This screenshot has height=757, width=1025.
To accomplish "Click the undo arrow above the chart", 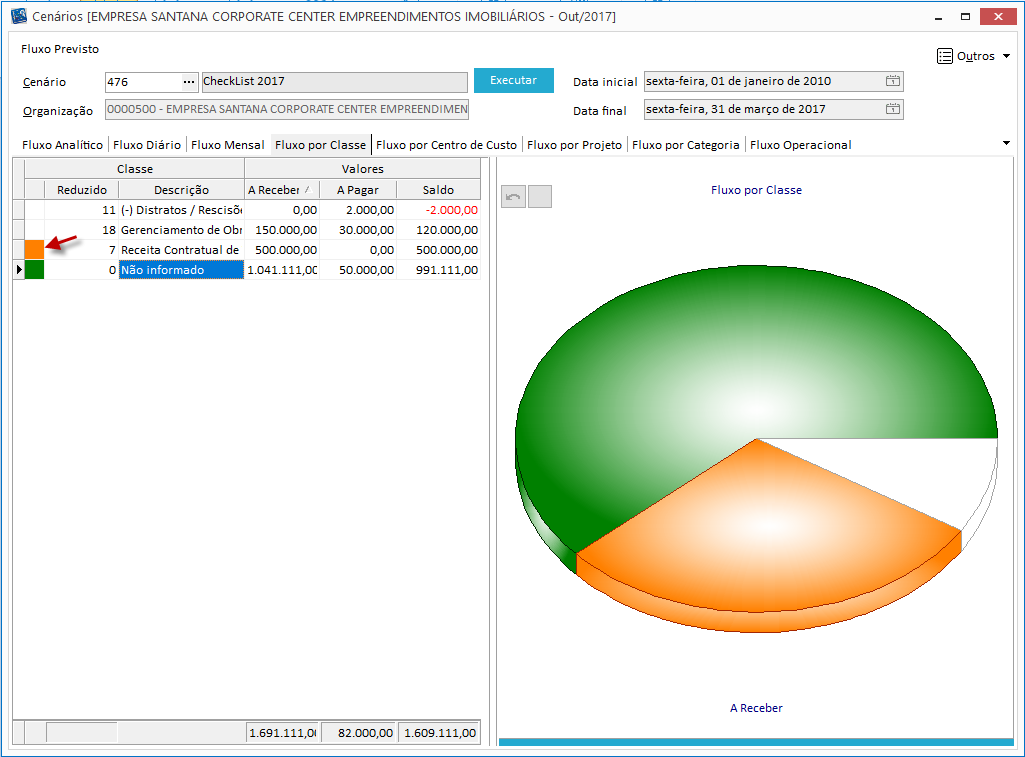I will click(513, 197).
